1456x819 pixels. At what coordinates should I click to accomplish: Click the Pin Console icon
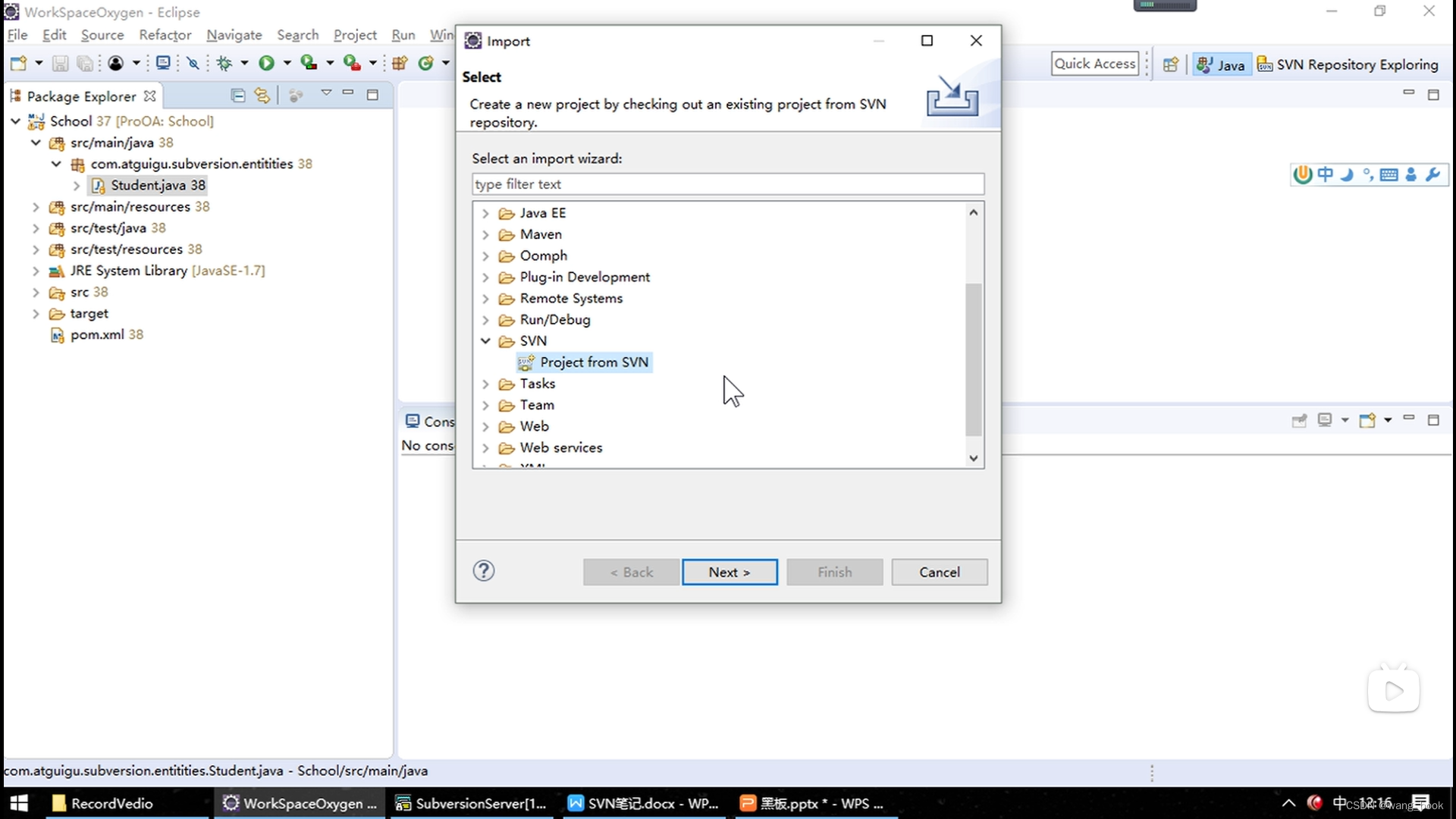click(x=1299, y=420)
